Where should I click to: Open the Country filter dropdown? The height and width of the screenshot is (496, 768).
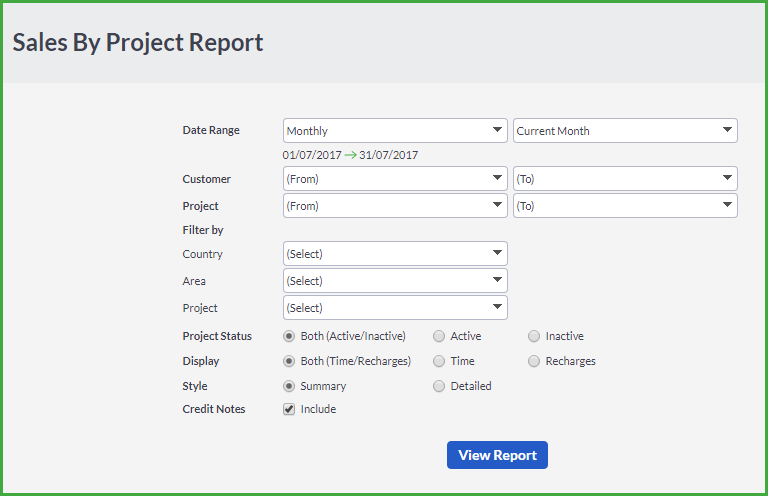point(395,254)
